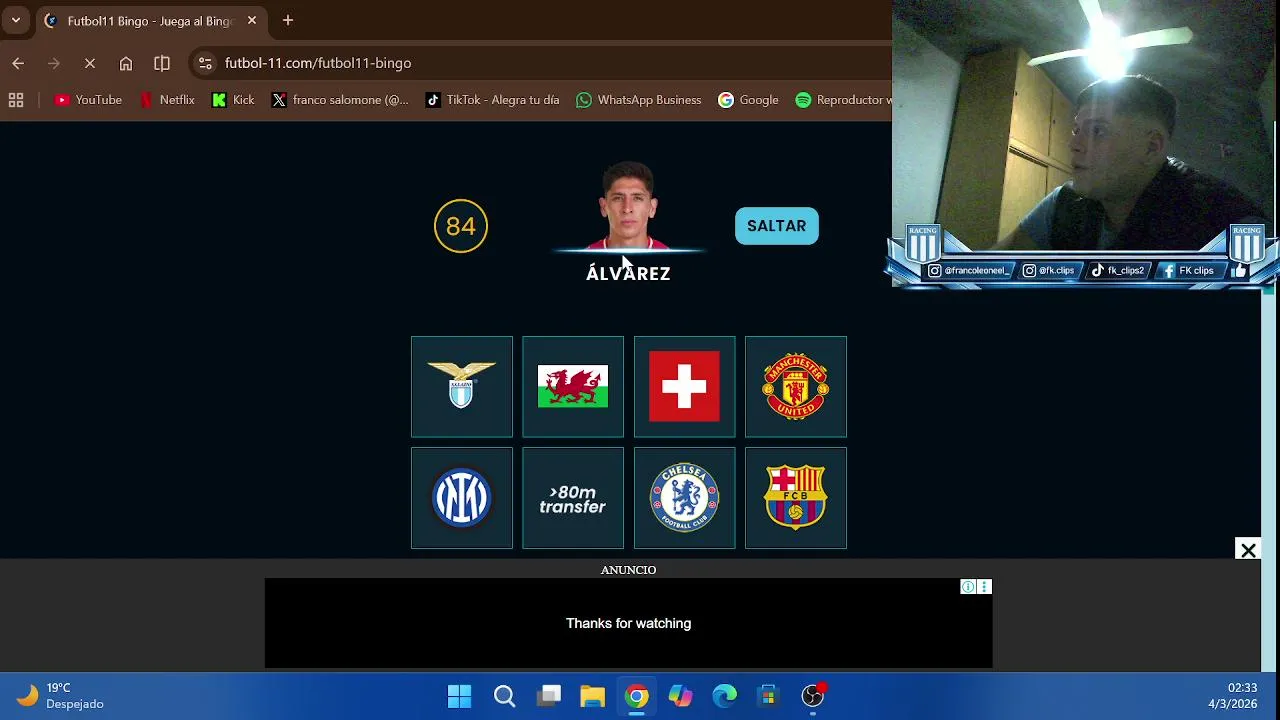1280x720 pixels.
Task: Close the Futbol11 Bingo tab
Action: [252, 20]
